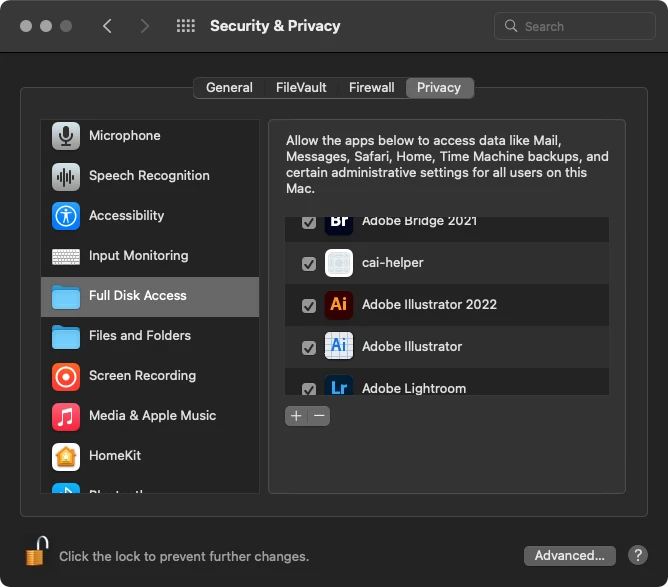This screenshot has width=668, height=587.
Task: Select Adobe Illustrator 2022 row text
Action: pyautogui.click(x=429, y=305)
